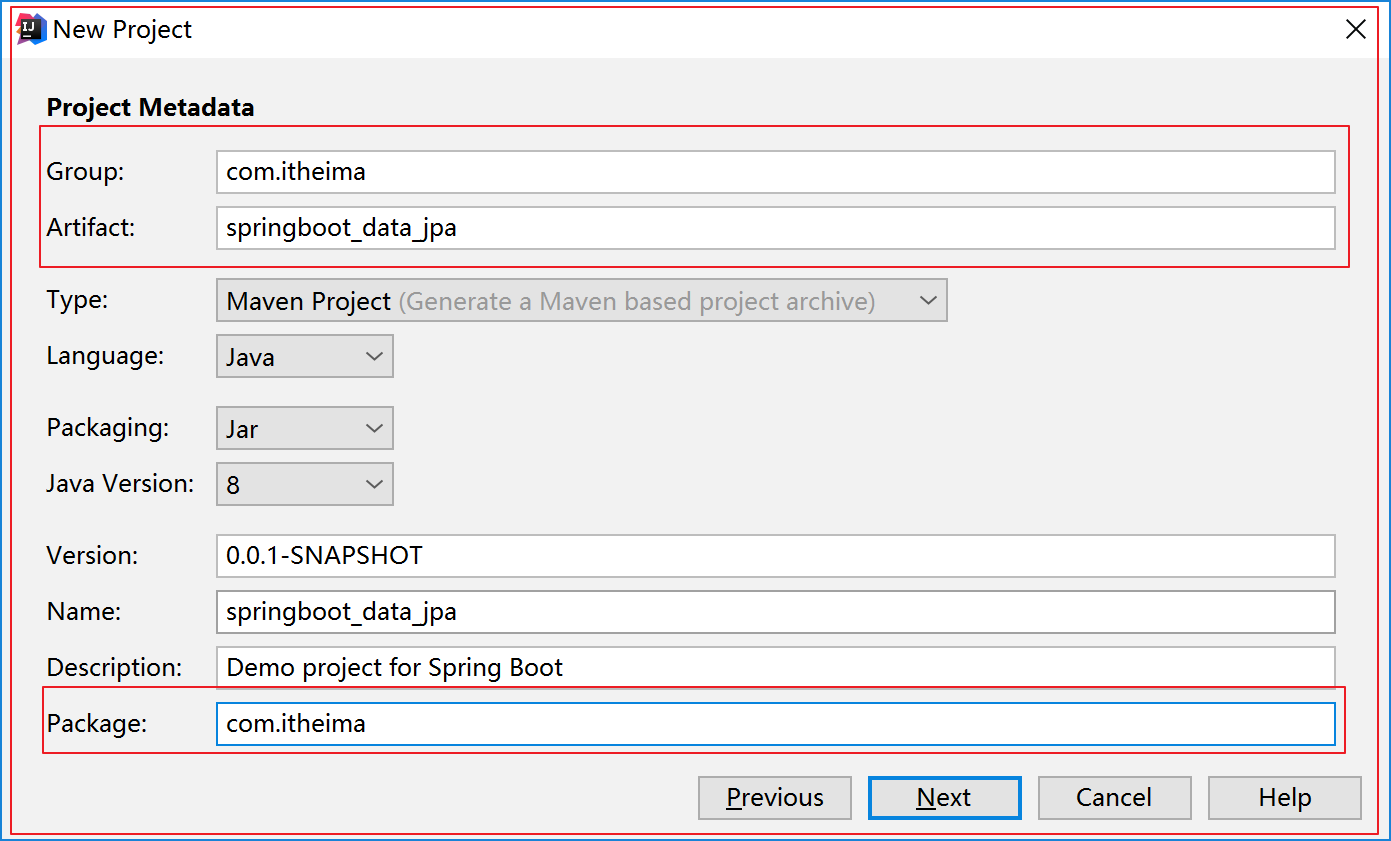Click the Artifact: label
The height and width of the screenshot is (841, 1391).
click(x=91, y=228)
